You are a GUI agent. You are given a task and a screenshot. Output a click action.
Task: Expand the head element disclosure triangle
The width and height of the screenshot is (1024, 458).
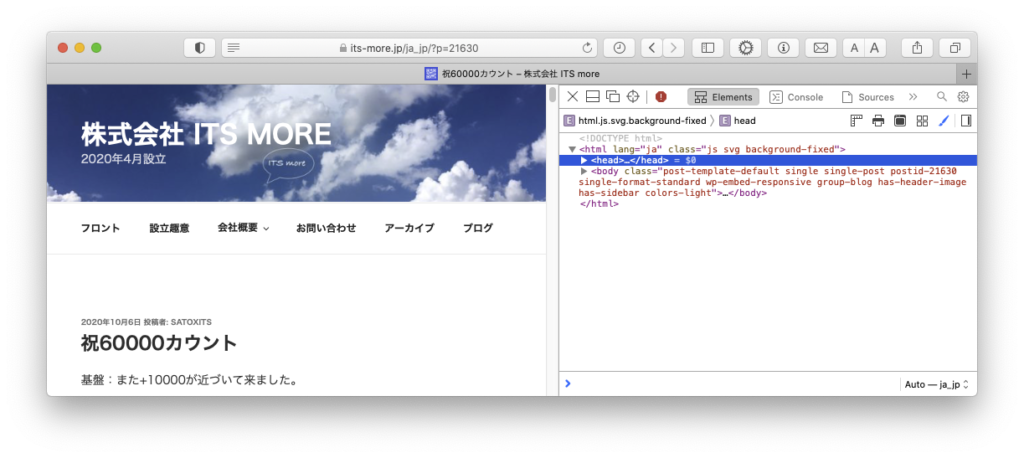tap(584, 160)
